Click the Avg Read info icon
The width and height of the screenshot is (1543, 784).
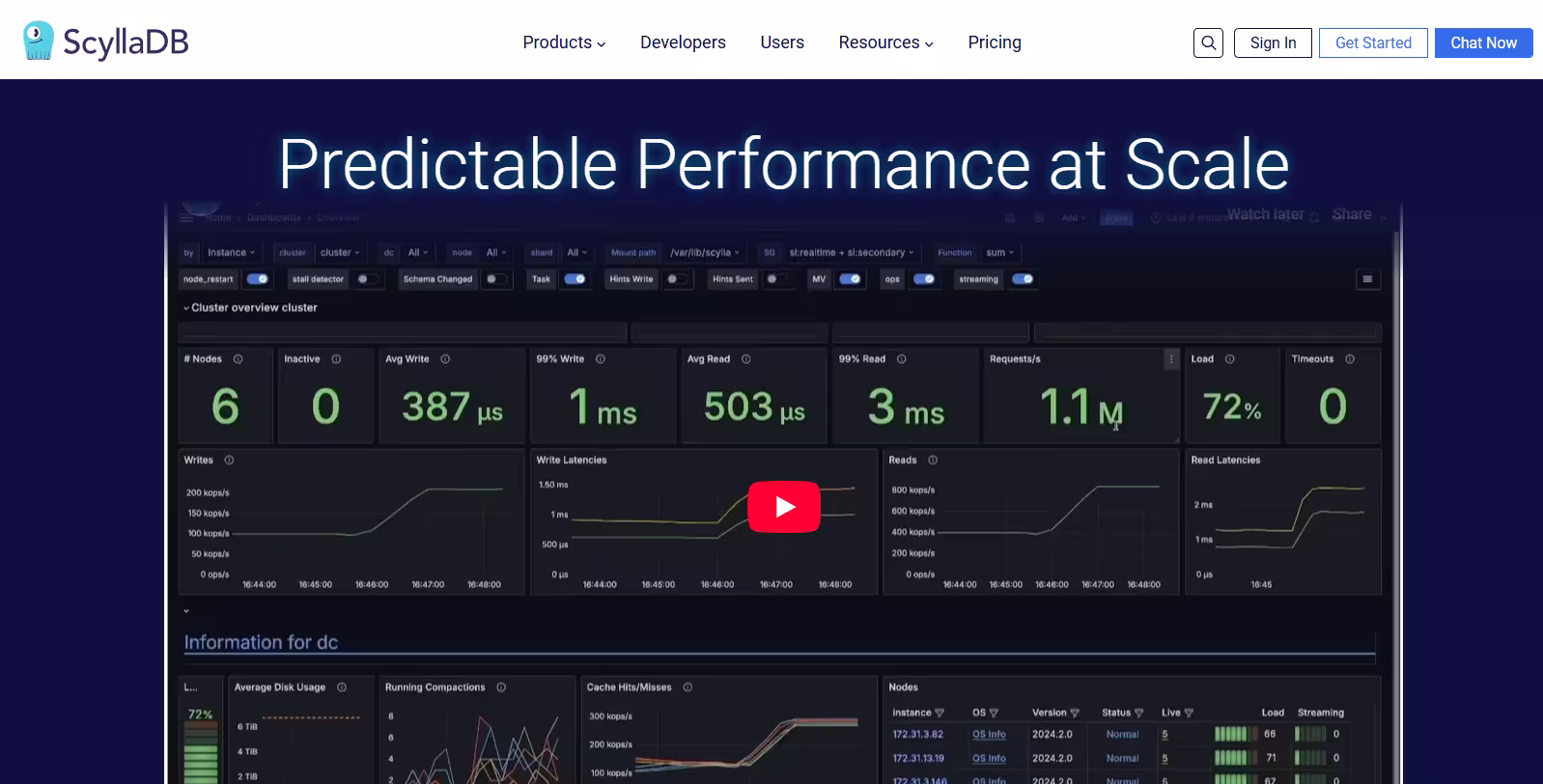(x=745, y=359)
